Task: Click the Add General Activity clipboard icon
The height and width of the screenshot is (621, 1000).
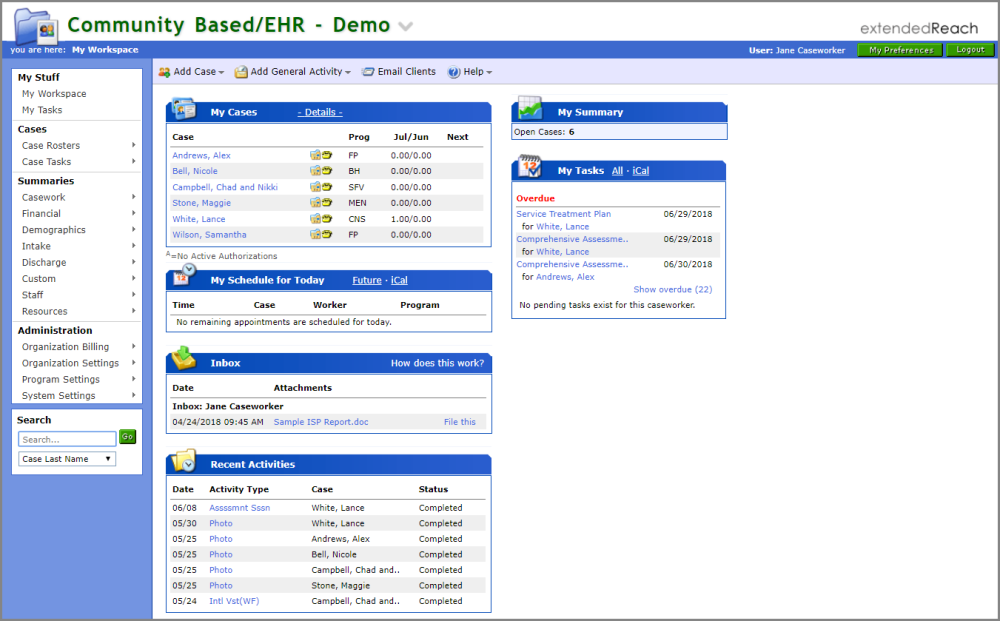Action: click(x=241, y=72)
